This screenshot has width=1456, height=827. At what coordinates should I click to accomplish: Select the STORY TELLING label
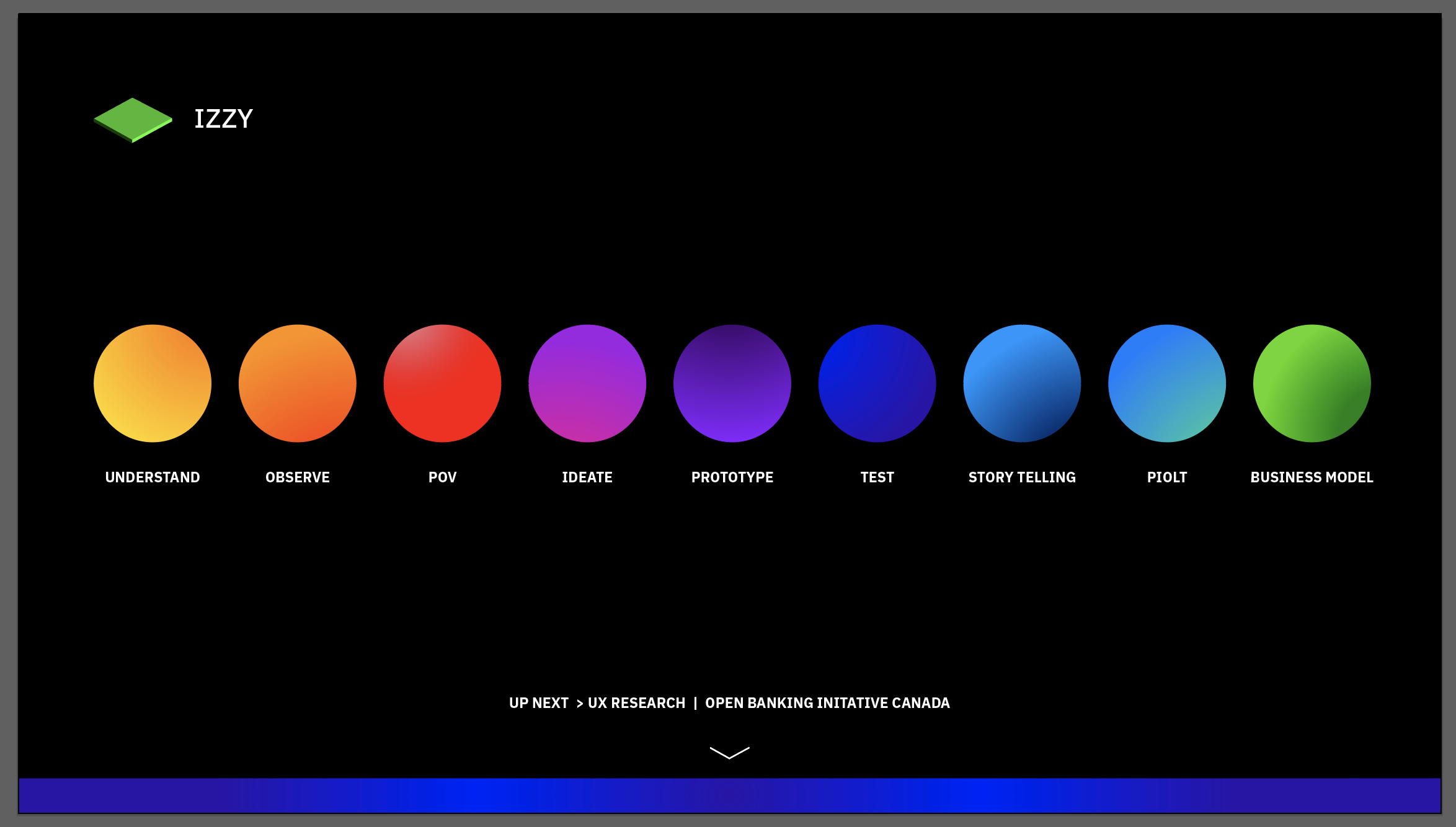[x=1022, y=477]
